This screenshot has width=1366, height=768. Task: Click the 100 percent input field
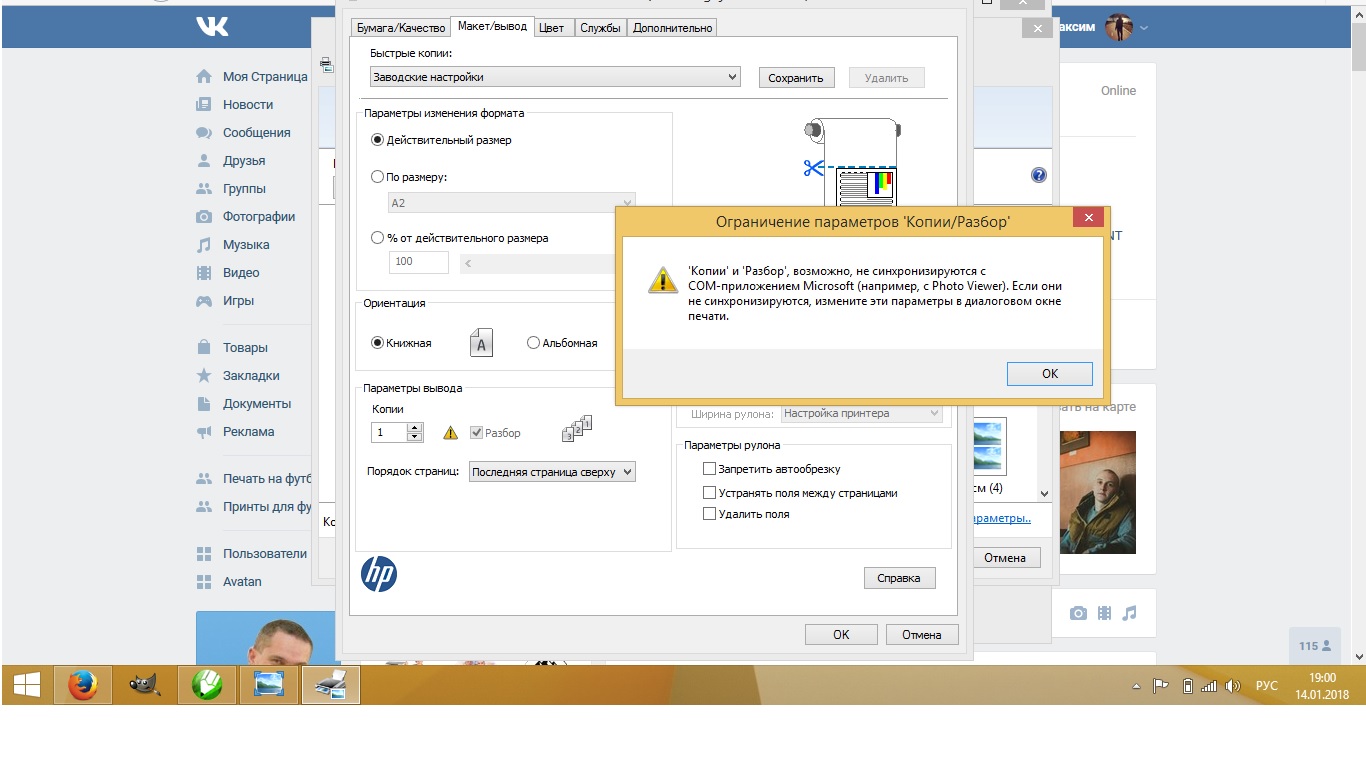coord(418,262)
